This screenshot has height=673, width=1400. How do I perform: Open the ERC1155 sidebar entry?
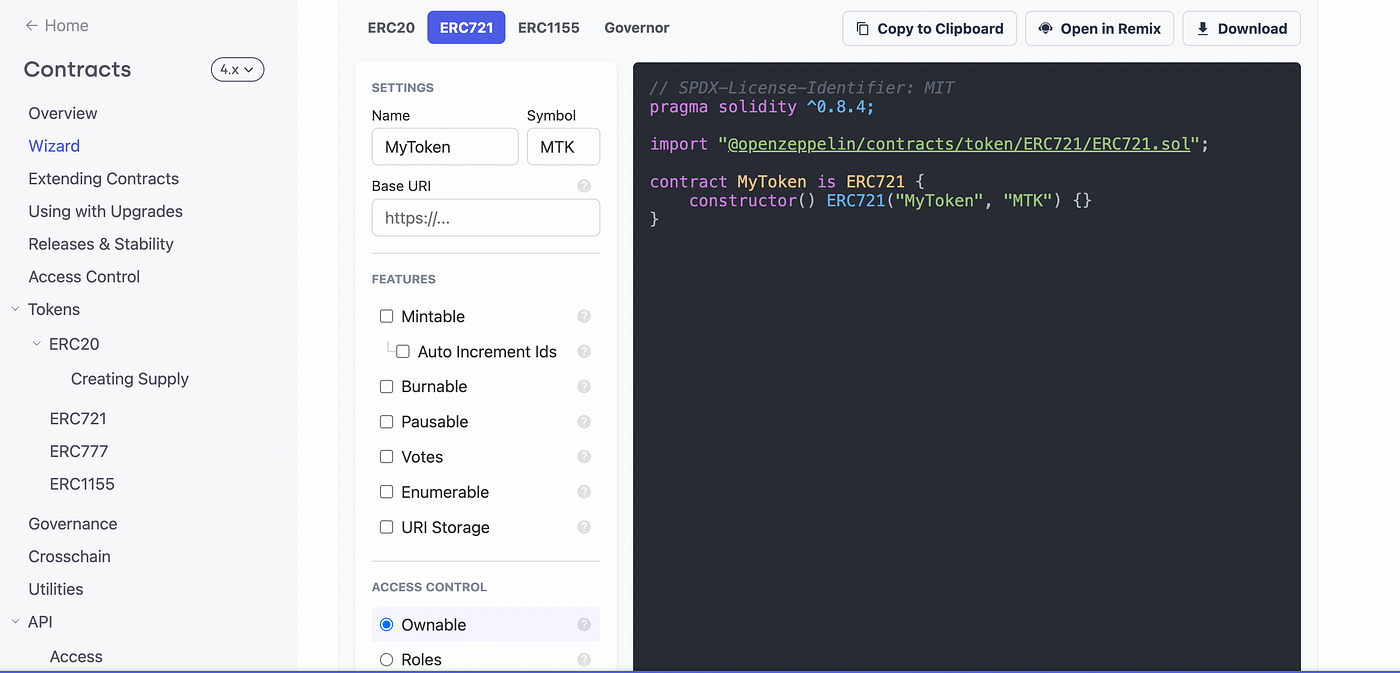tap(82, 484)
